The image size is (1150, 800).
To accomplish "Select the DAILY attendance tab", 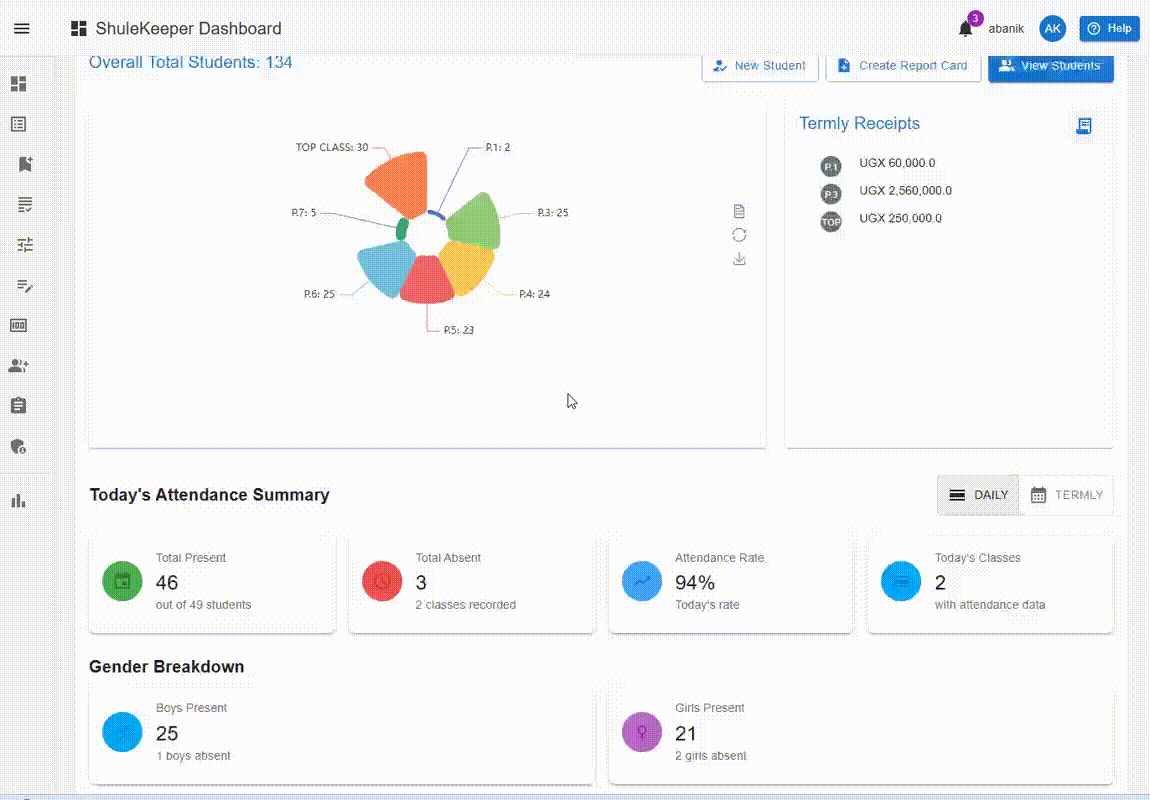I will (x=977, y=494).
